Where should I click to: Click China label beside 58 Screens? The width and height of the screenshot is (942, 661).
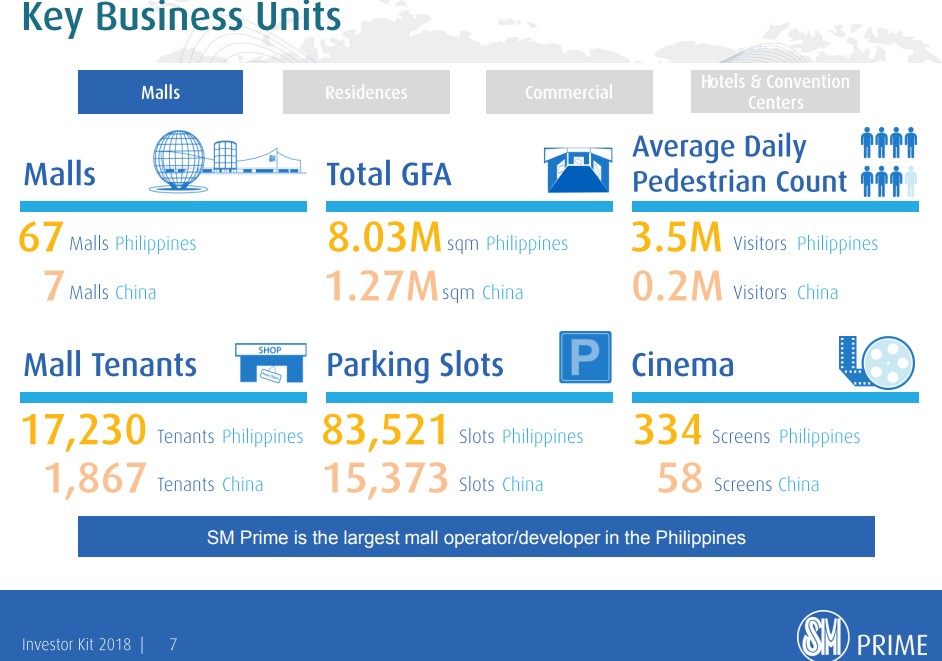[798, 484]
